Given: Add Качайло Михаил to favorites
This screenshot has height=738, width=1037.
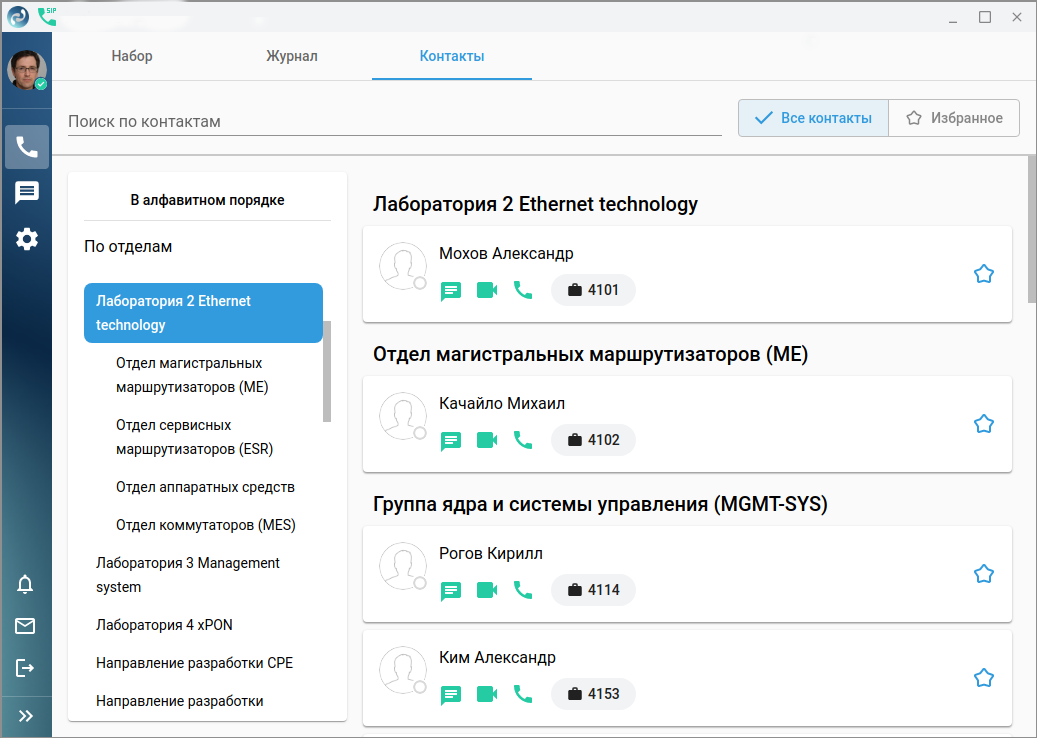Looking at the screenshot, I should point(983,424).
